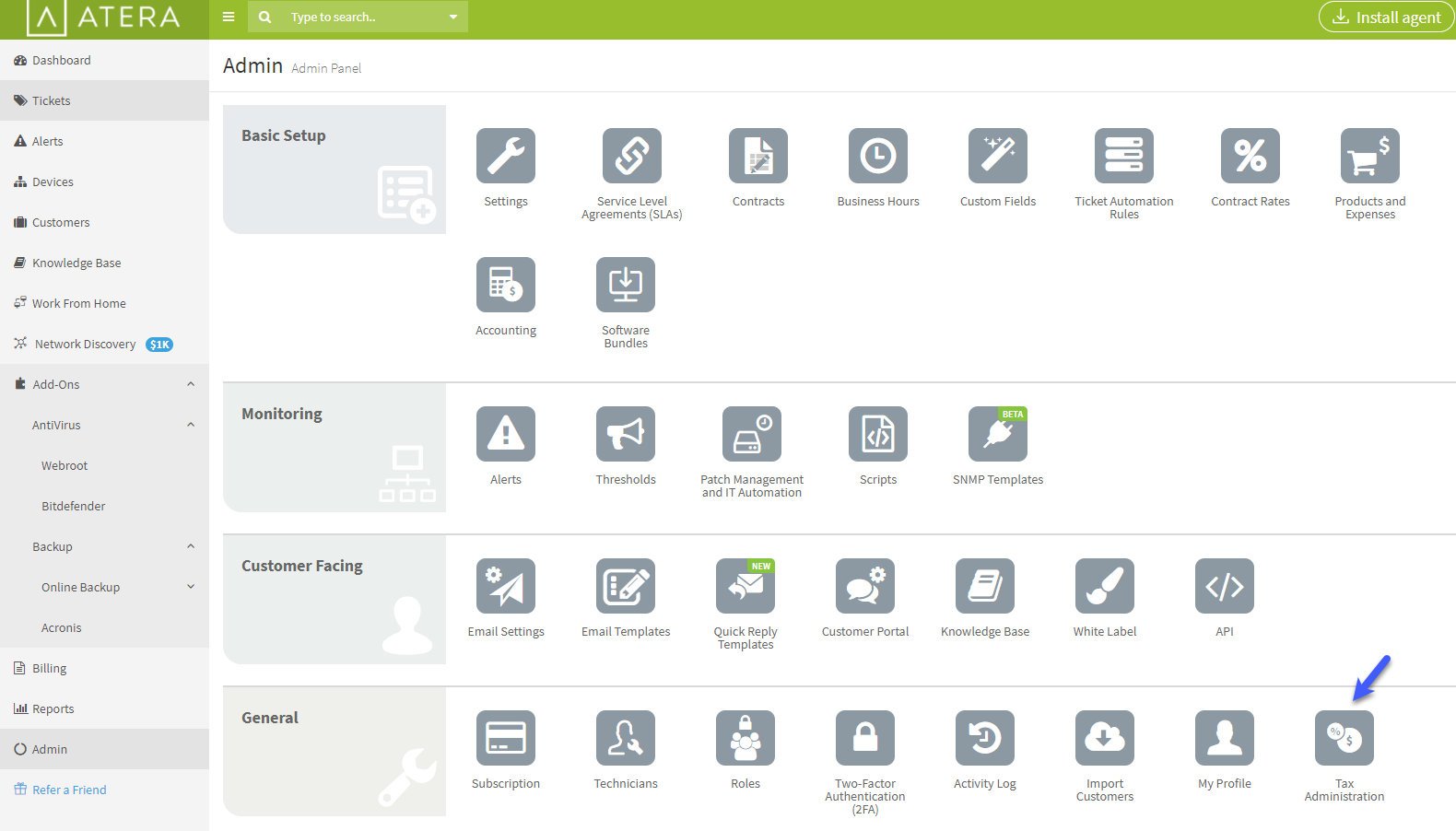This screenshot has height=831, width=1456.
Task: Open the Accounting calculator icon
Action: click(x=506, y=285)
